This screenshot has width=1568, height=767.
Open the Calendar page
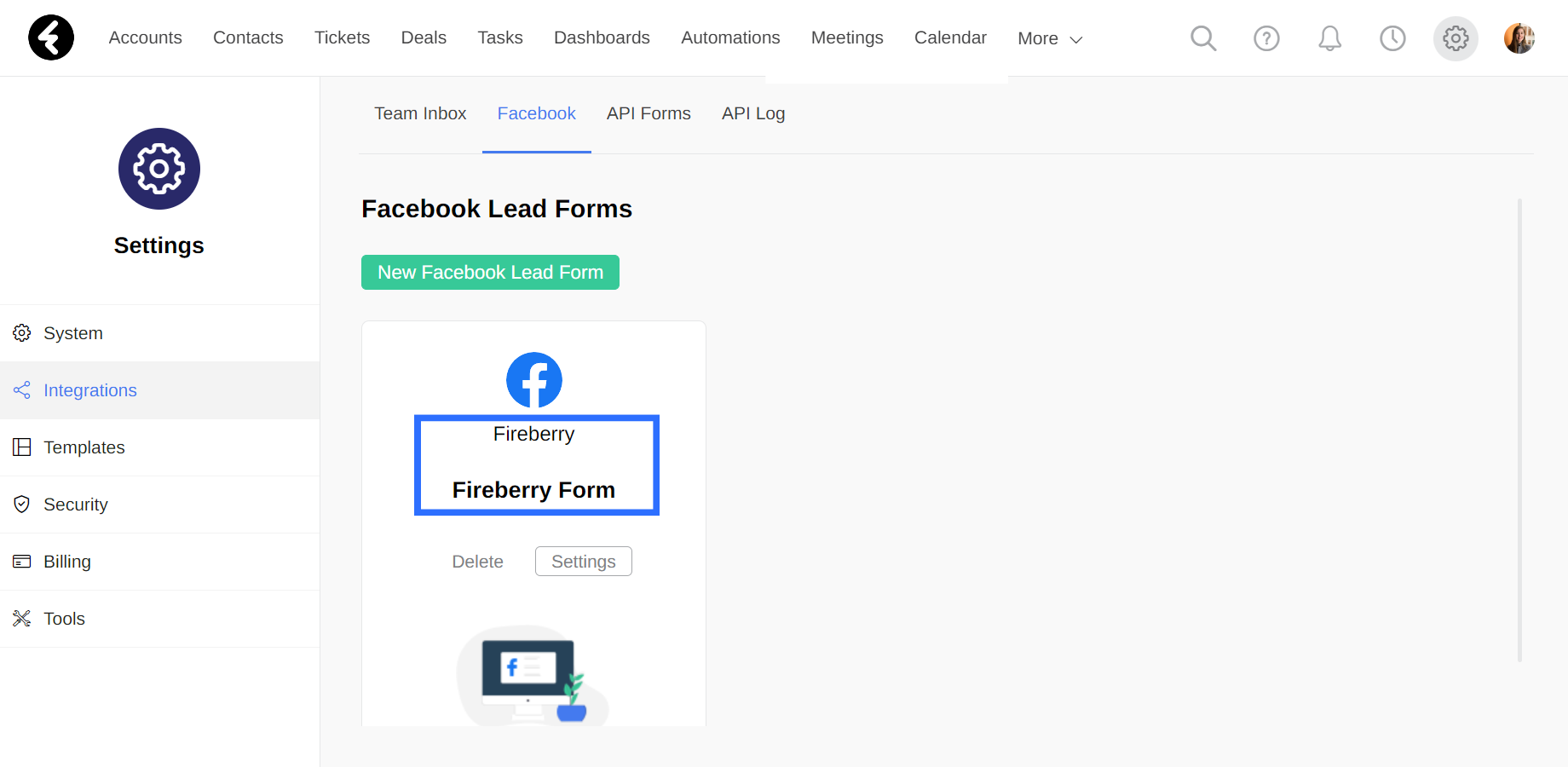(x=950, y=37)
